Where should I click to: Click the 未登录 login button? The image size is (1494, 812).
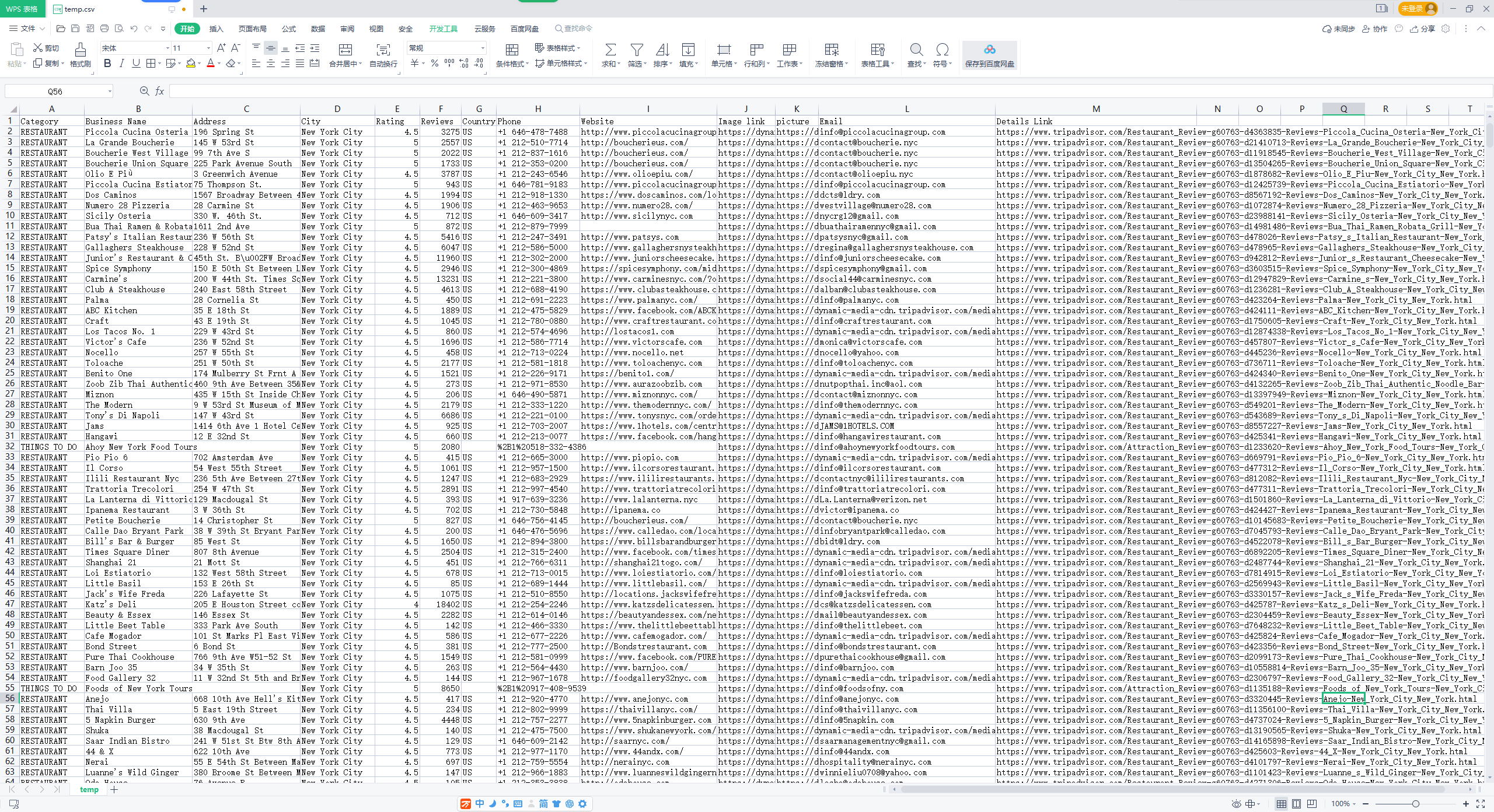(x=1417, y=9)
